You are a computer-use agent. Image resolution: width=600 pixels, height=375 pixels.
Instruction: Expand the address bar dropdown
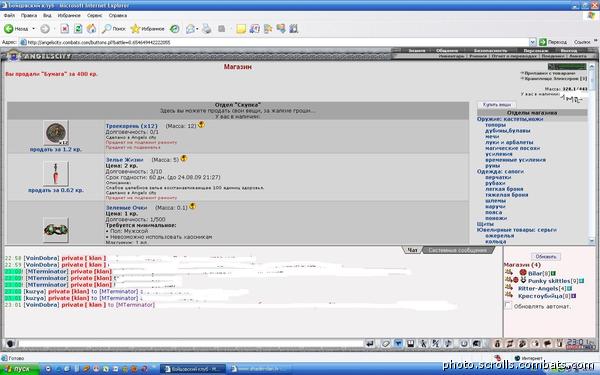tap(532, 42)
